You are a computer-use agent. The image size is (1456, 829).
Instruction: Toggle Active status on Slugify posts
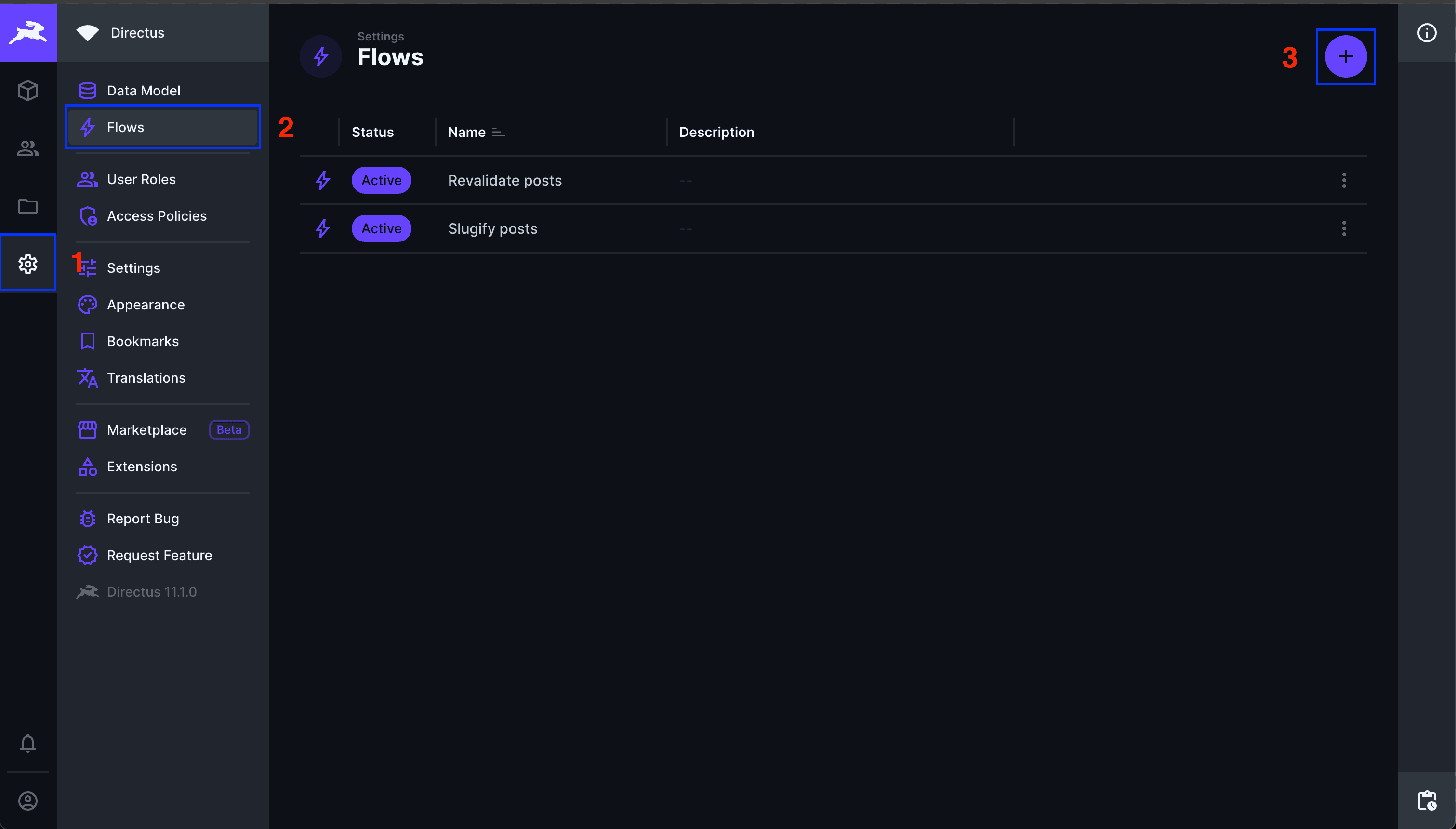click(x=382, y=228)
